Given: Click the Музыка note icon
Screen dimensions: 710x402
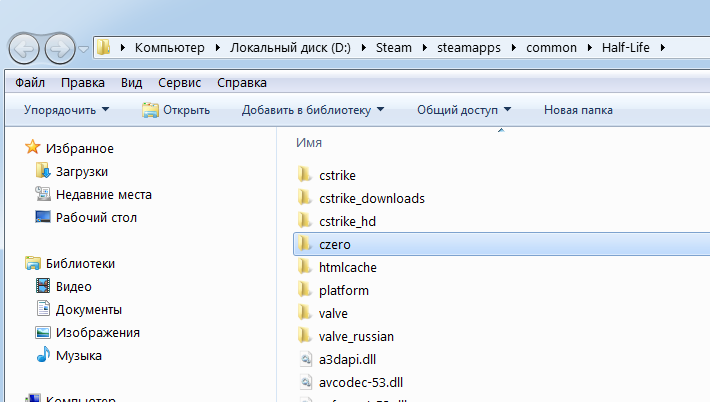Looking at the screenshot, I should click(x=43, y=354).
